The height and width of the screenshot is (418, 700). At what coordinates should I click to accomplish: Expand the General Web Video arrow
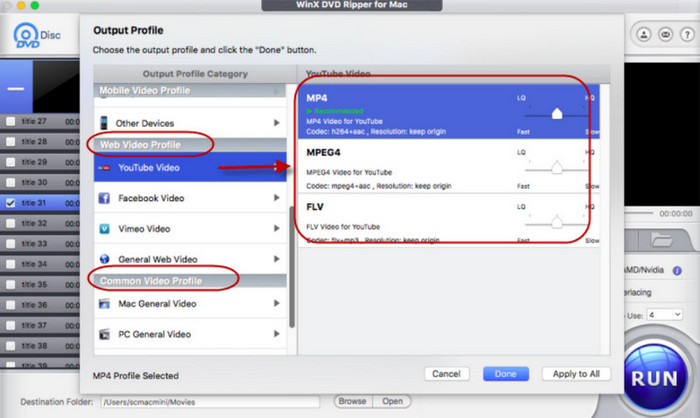(276, 259)
